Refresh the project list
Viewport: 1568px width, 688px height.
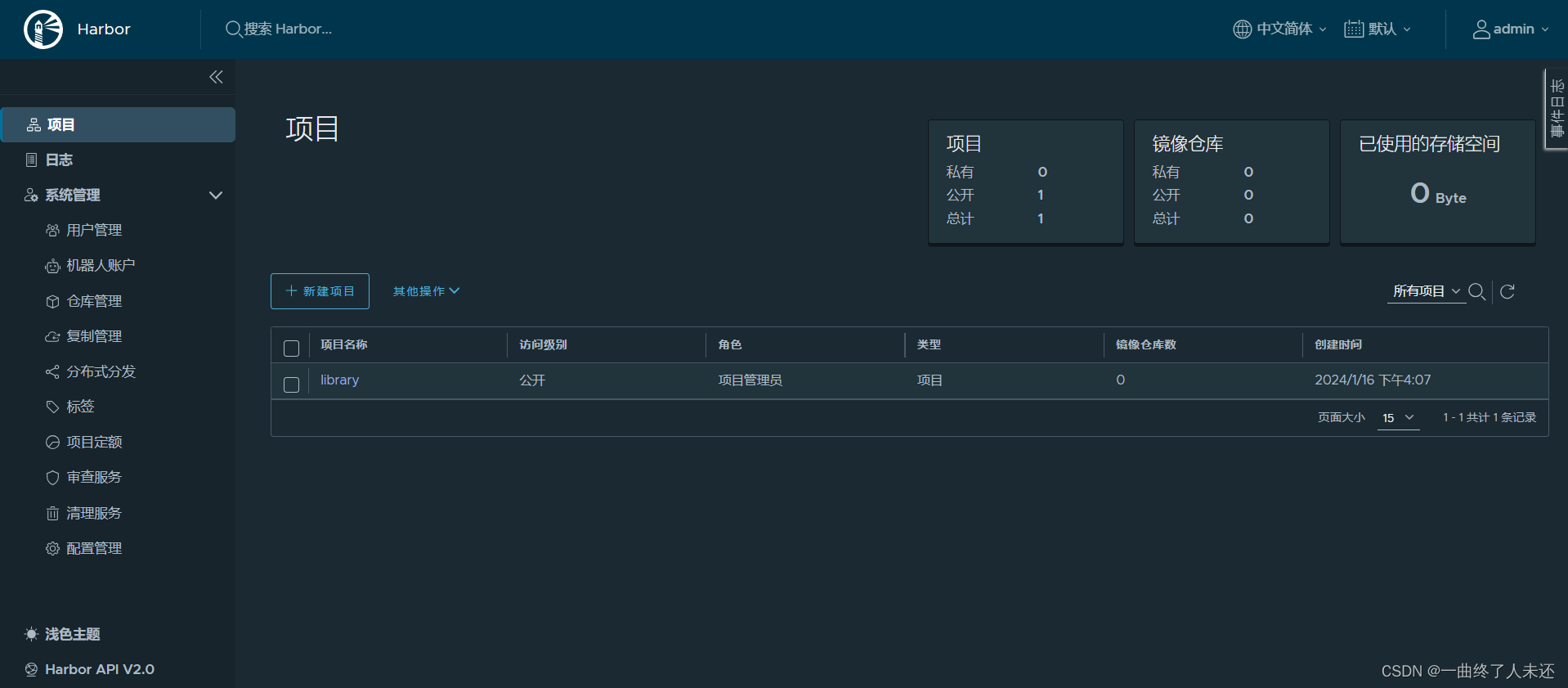[1508, 291]
